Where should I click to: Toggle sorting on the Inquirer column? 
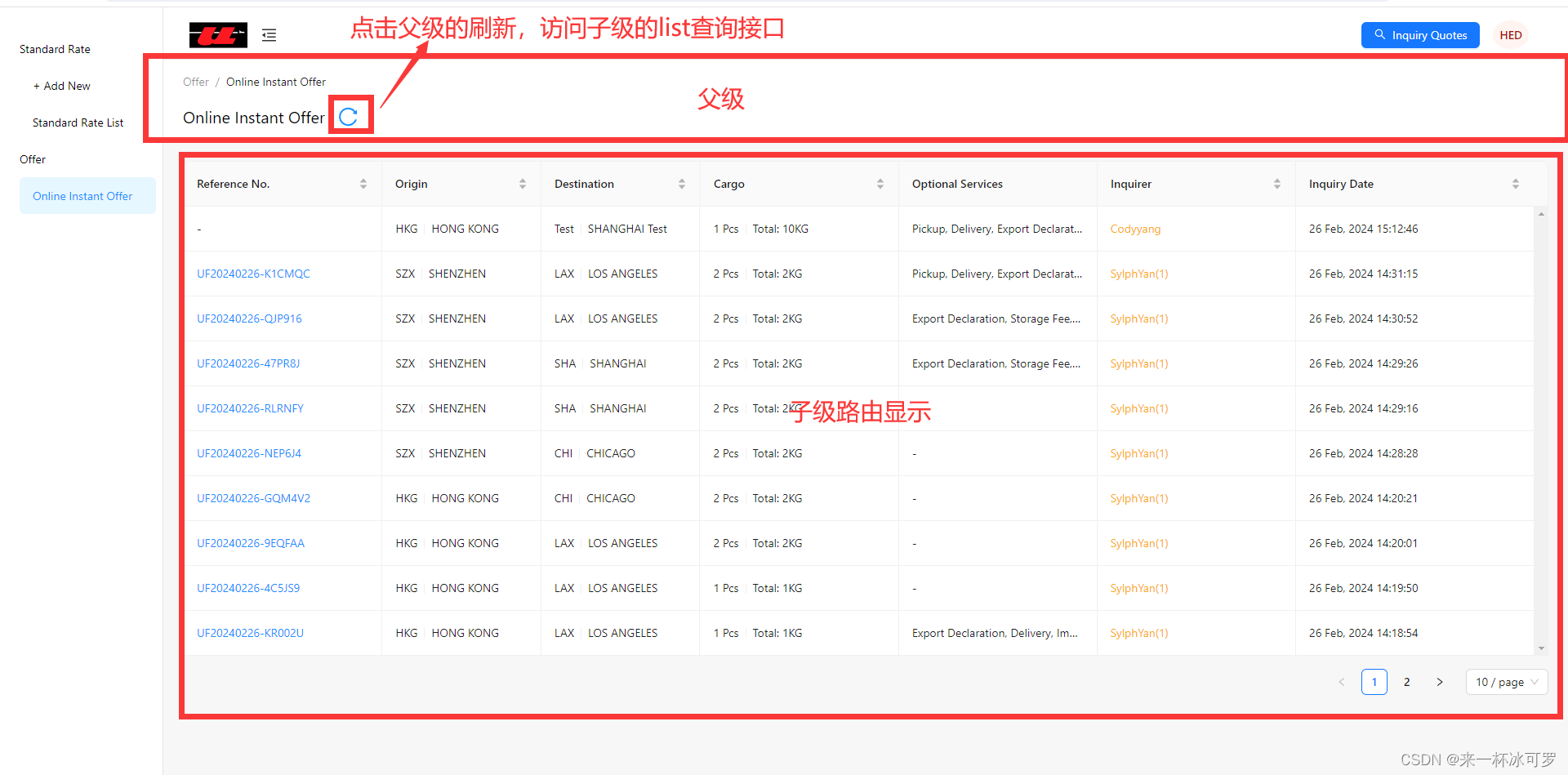coord(1278,184)
